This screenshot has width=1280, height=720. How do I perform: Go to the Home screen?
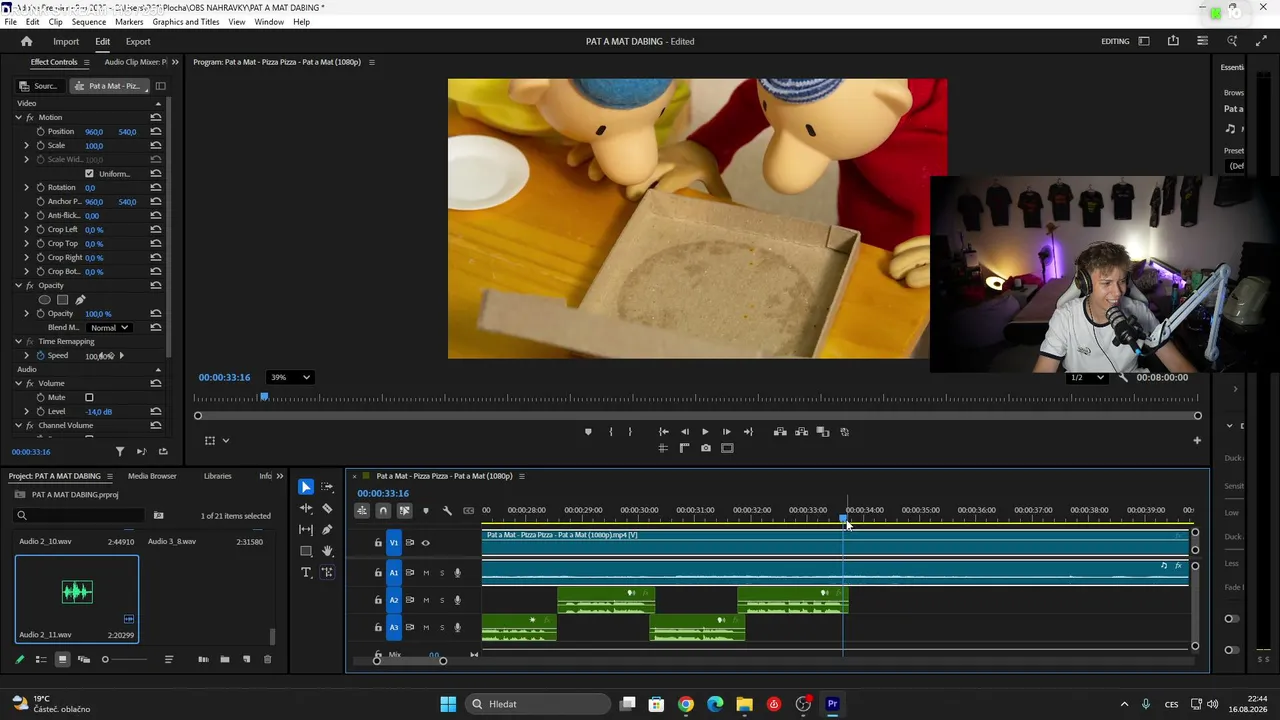pos(27,41)
